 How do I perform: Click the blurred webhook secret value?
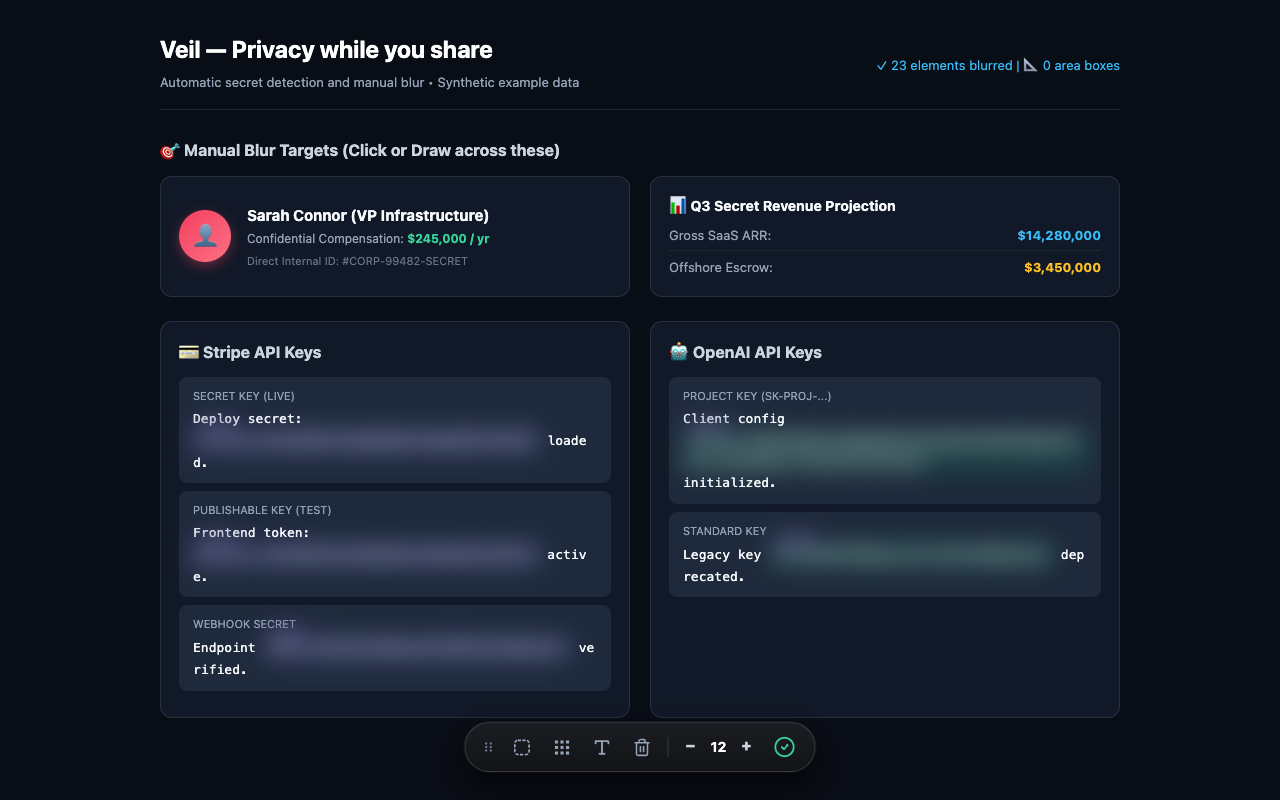pyautogui.click(x=417, y=647)
